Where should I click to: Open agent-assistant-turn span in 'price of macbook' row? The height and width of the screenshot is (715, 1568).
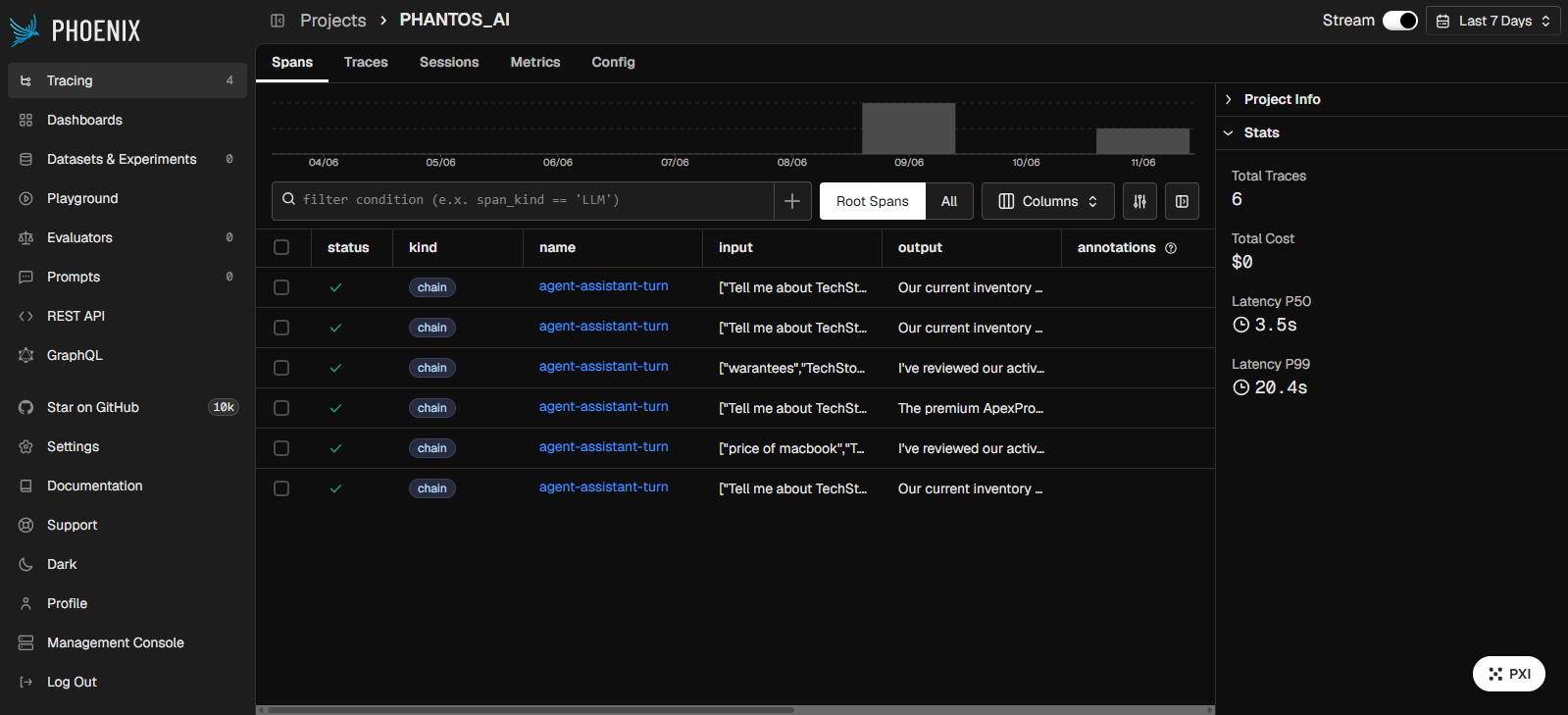(604, 447)
